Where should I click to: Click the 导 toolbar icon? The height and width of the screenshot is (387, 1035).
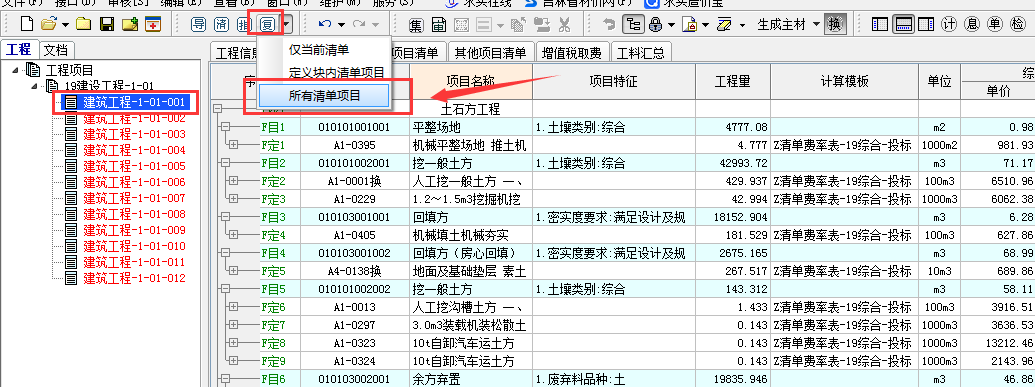click(199, 25)
